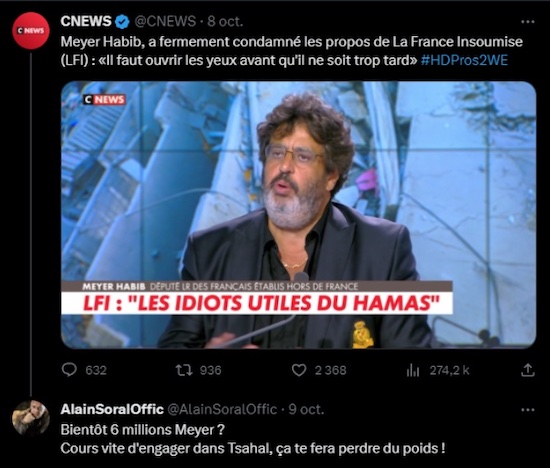This screenshot has width=550, height=468.
Task: Open the three-dot menu on the AlainSoralOffic reply
Action: click(x=528, y=409)
